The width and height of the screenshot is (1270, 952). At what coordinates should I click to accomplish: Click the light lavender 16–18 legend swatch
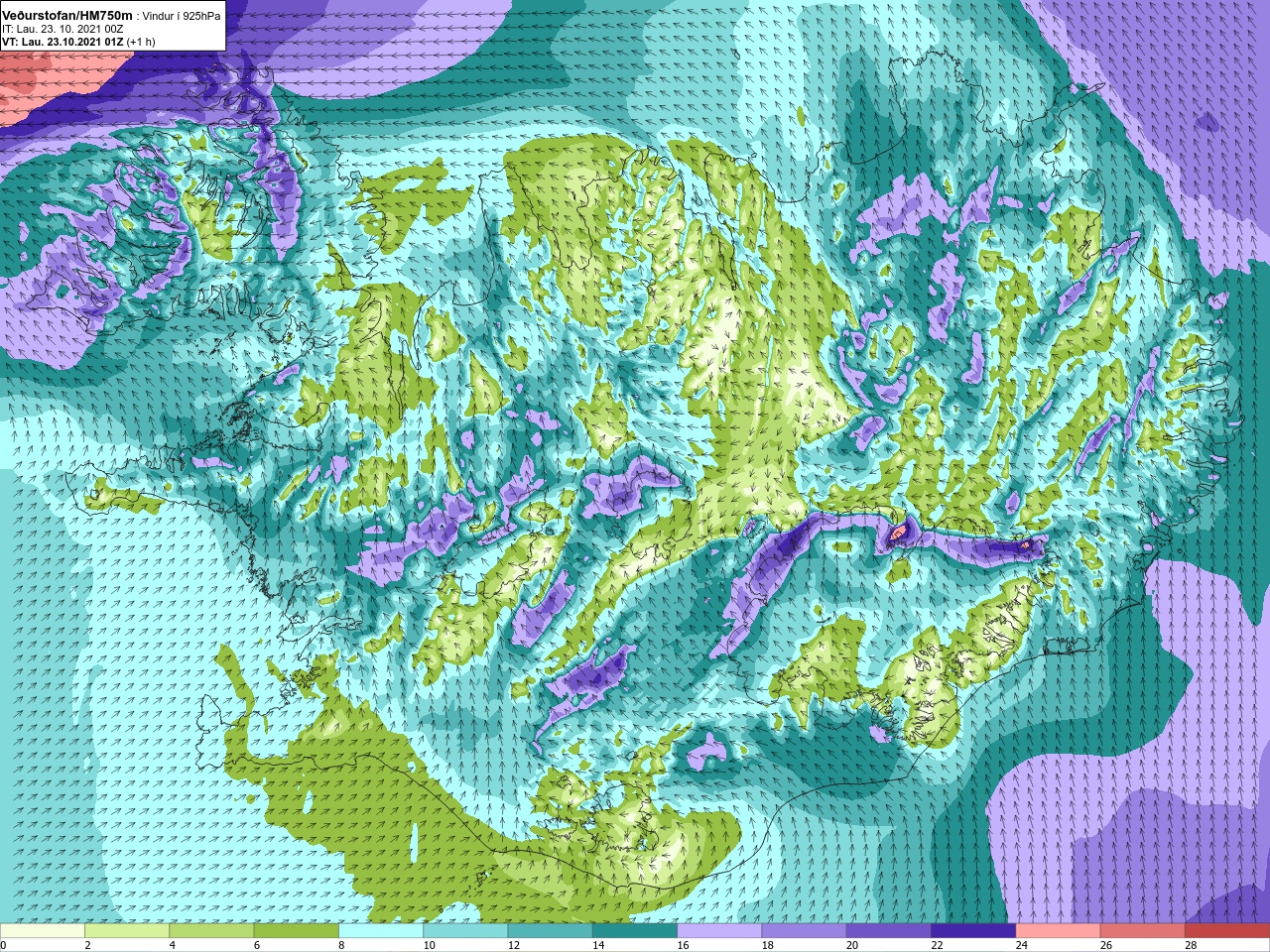pos(719,931)
